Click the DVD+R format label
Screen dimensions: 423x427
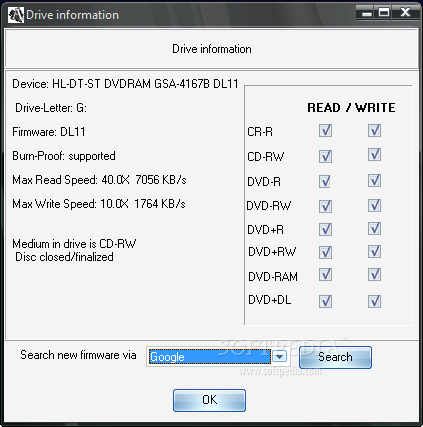tap(265, 230)
